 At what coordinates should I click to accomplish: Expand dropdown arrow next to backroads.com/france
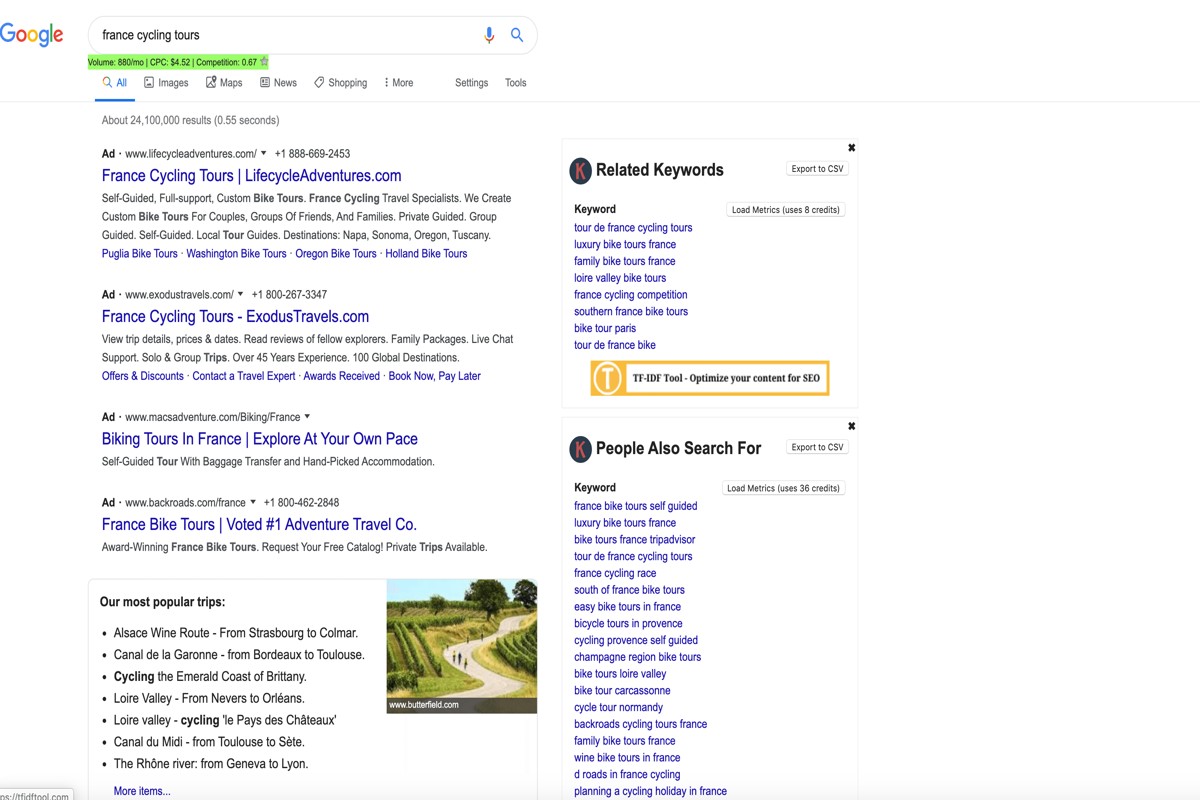tap(253, 503)
